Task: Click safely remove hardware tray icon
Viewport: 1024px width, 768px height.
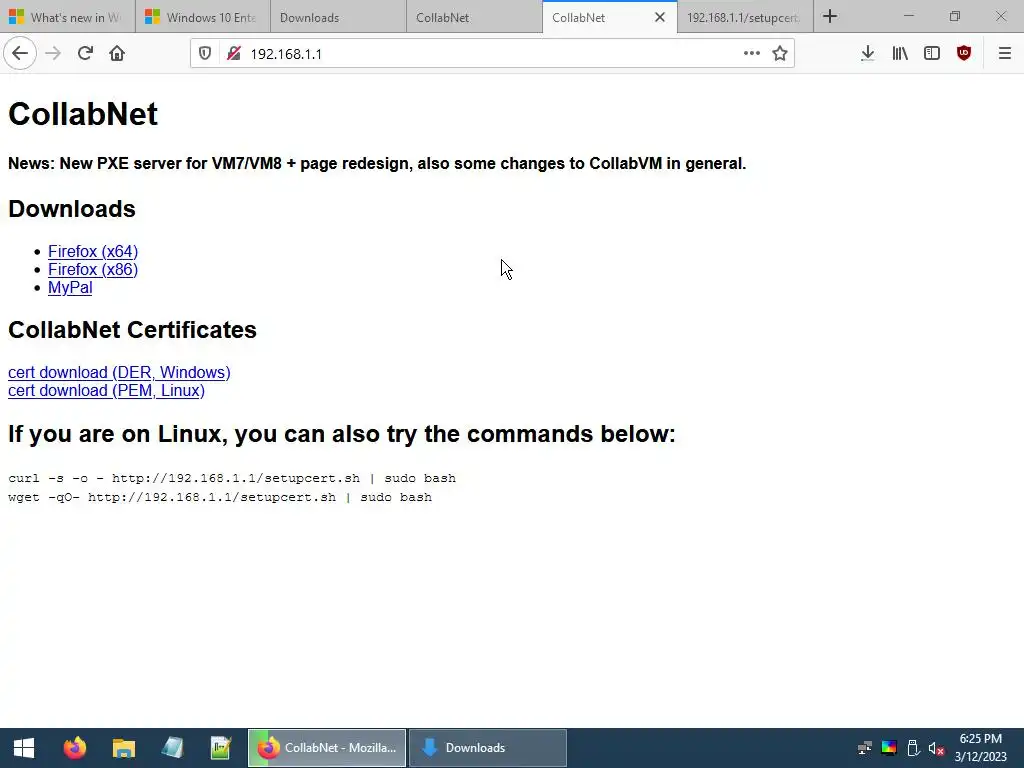Action: [913, 748]
